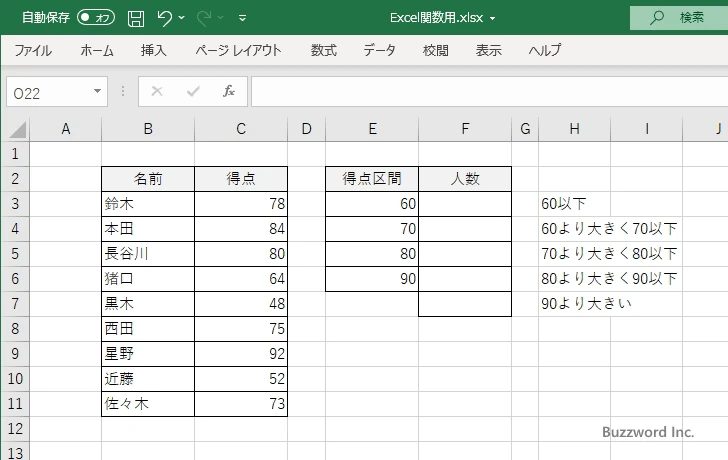Click the cell reading 90より大きい

(x=586, y=304)
